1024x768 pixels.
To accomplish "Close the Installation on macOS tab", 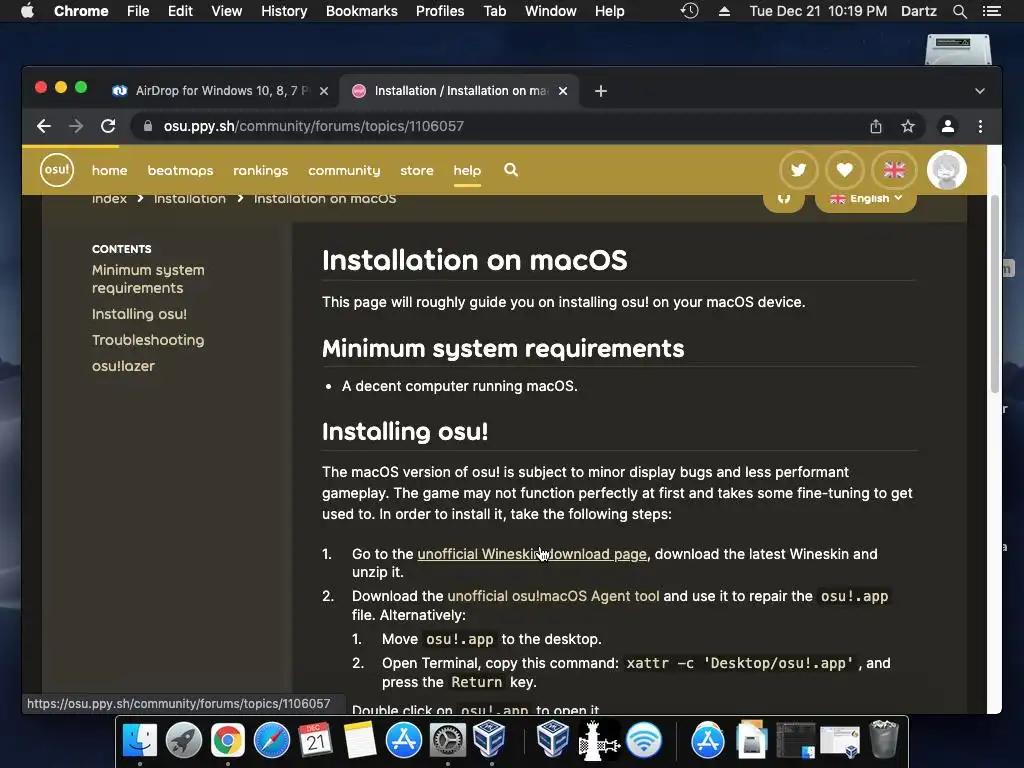I will click(563, 91).
